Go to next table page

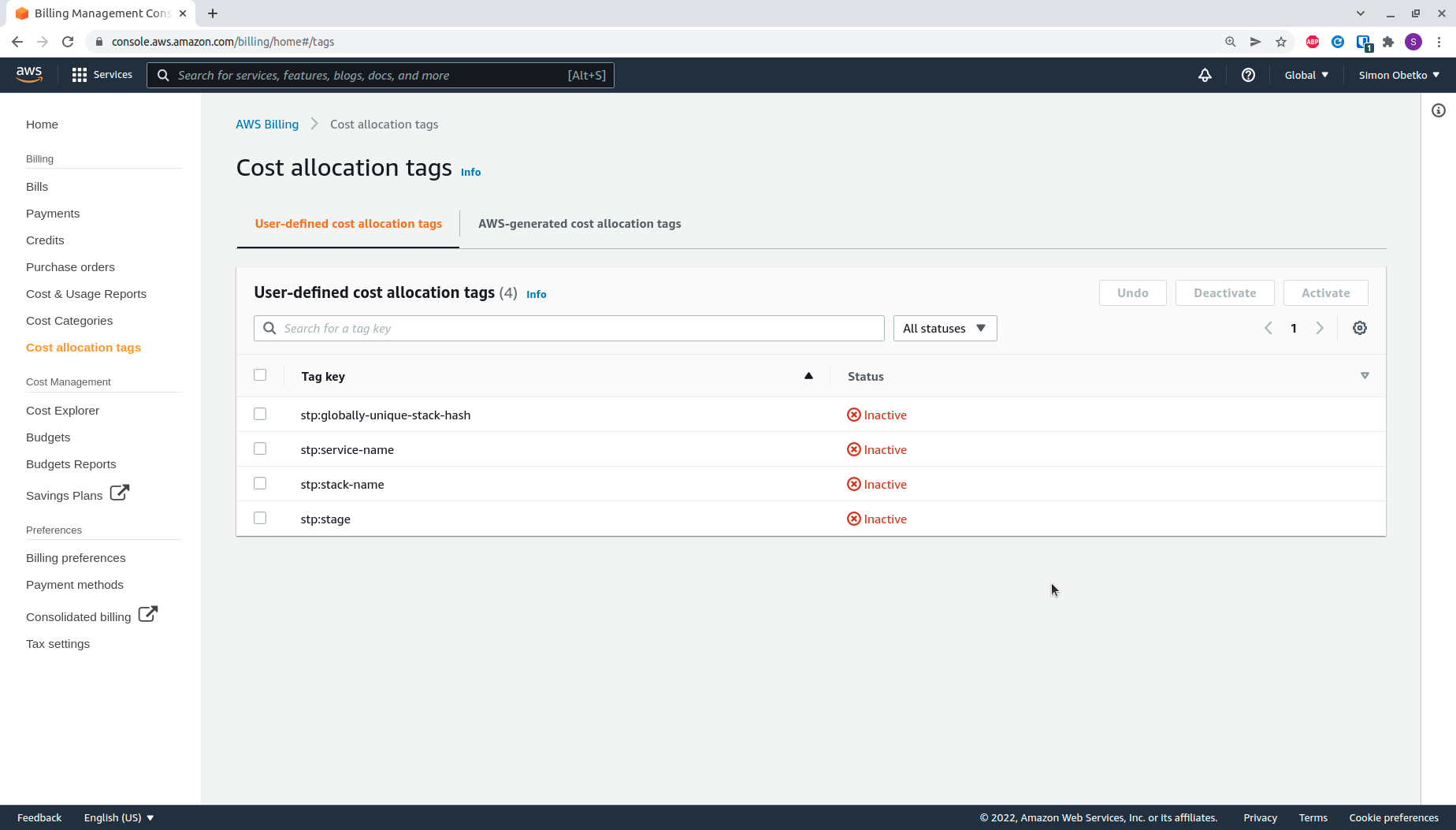[x=1320, y=328]
